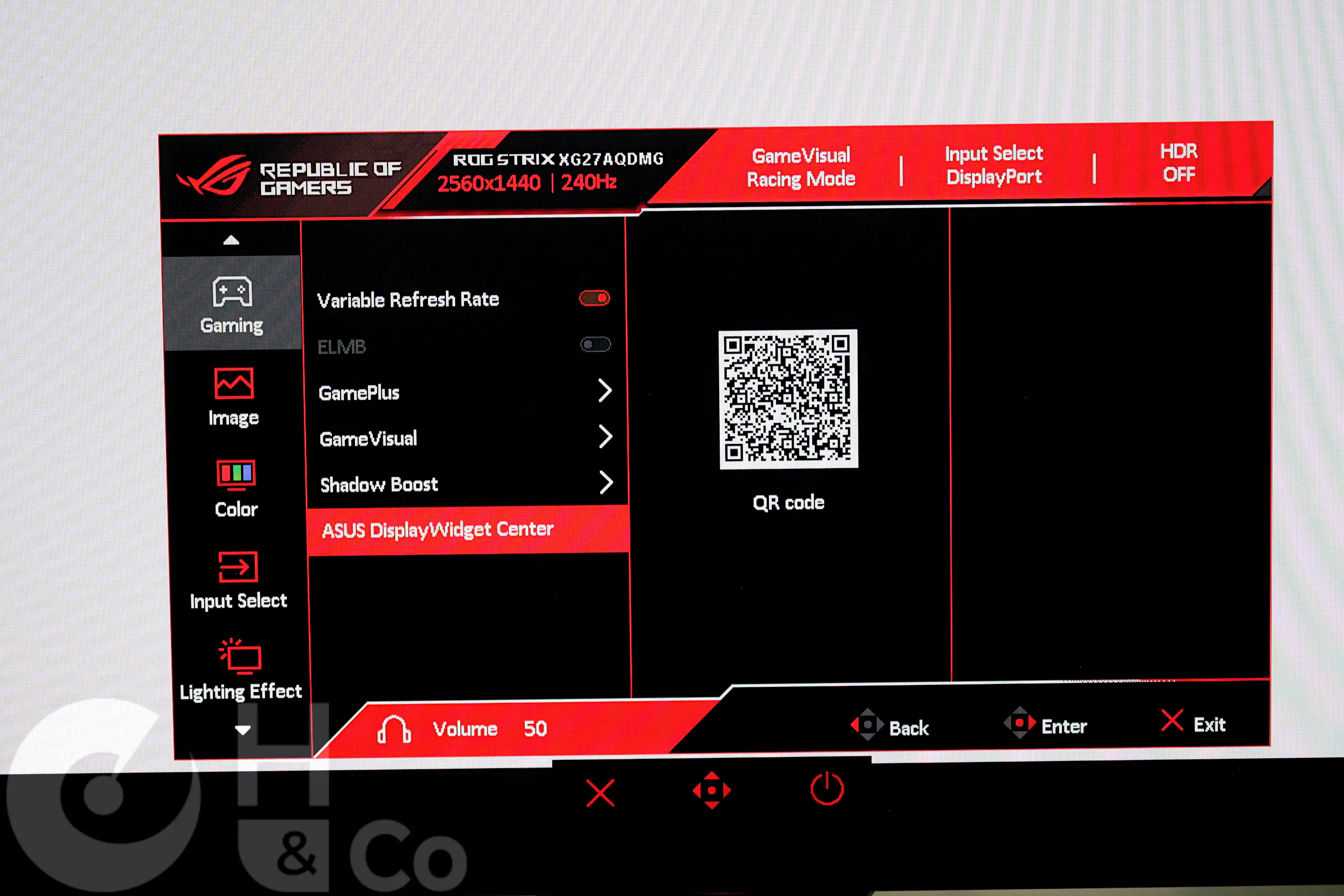Click the Republic of Gamers text
This screenshot has height=896, width=1344.
pyautogui.click(x=330, y=178)
